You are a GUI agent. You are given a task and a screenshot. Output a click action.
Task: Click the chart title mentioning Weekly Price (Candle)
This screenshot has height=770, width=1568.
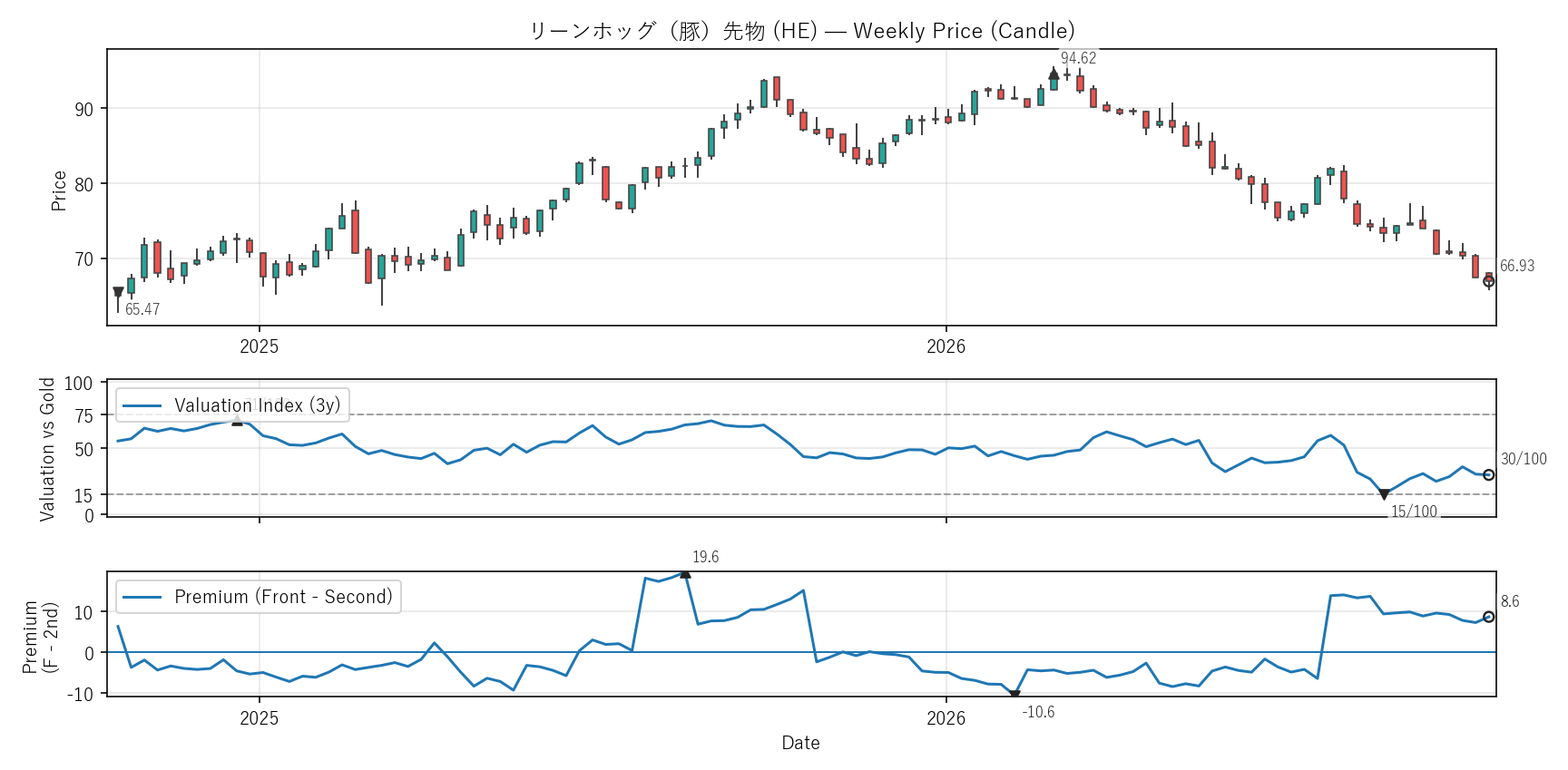(801, 31)
